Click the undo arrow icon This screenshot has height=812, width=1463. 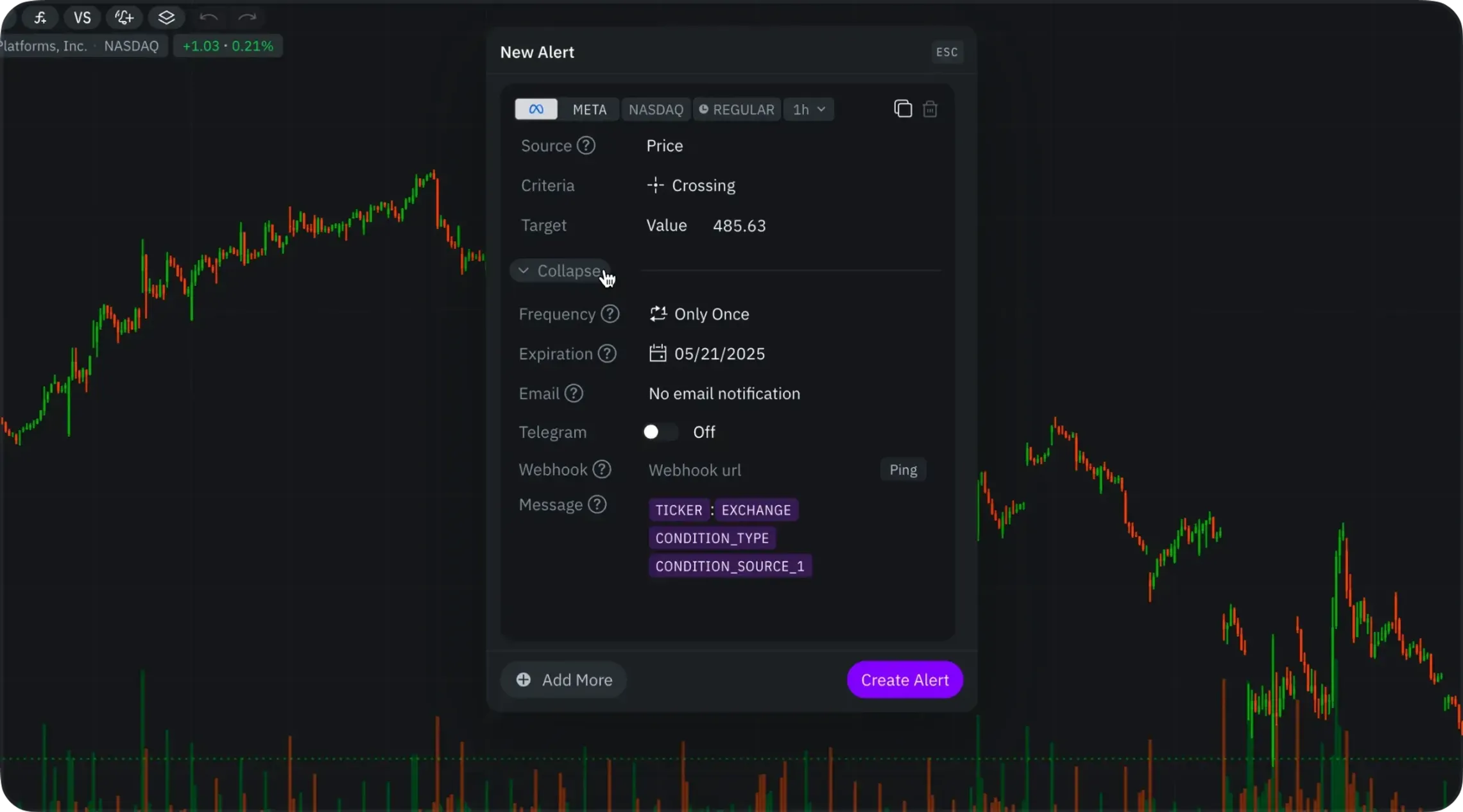click(x=208, y=17)
